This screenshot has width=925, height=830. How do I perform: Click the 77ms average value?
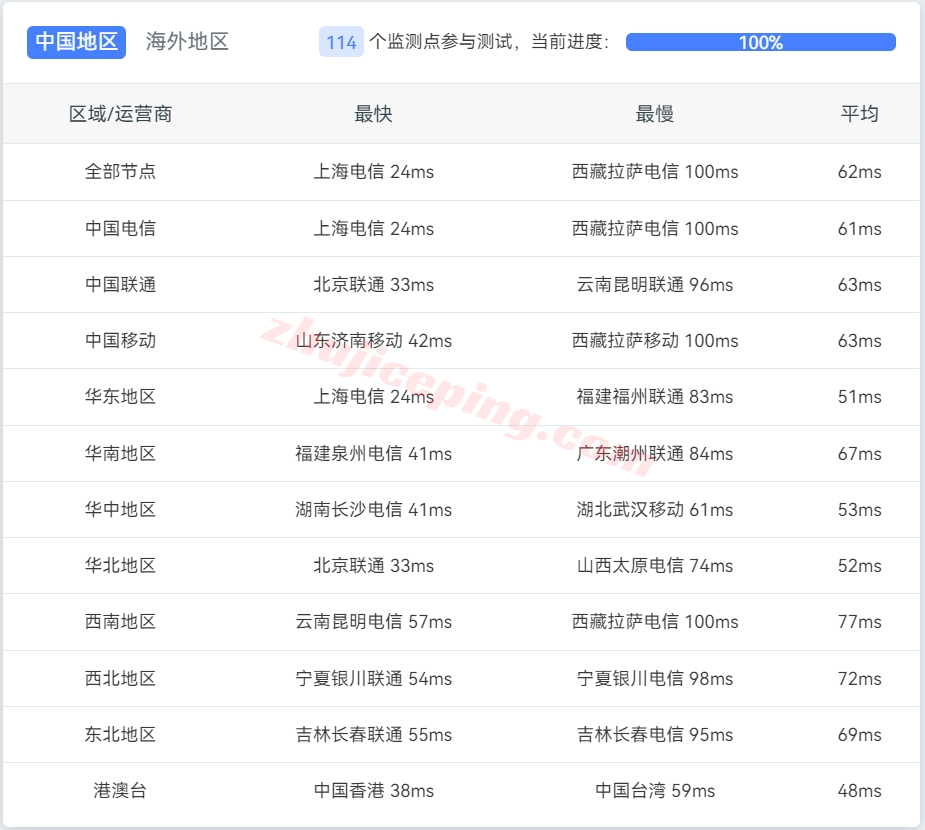[x=860, y=622]
